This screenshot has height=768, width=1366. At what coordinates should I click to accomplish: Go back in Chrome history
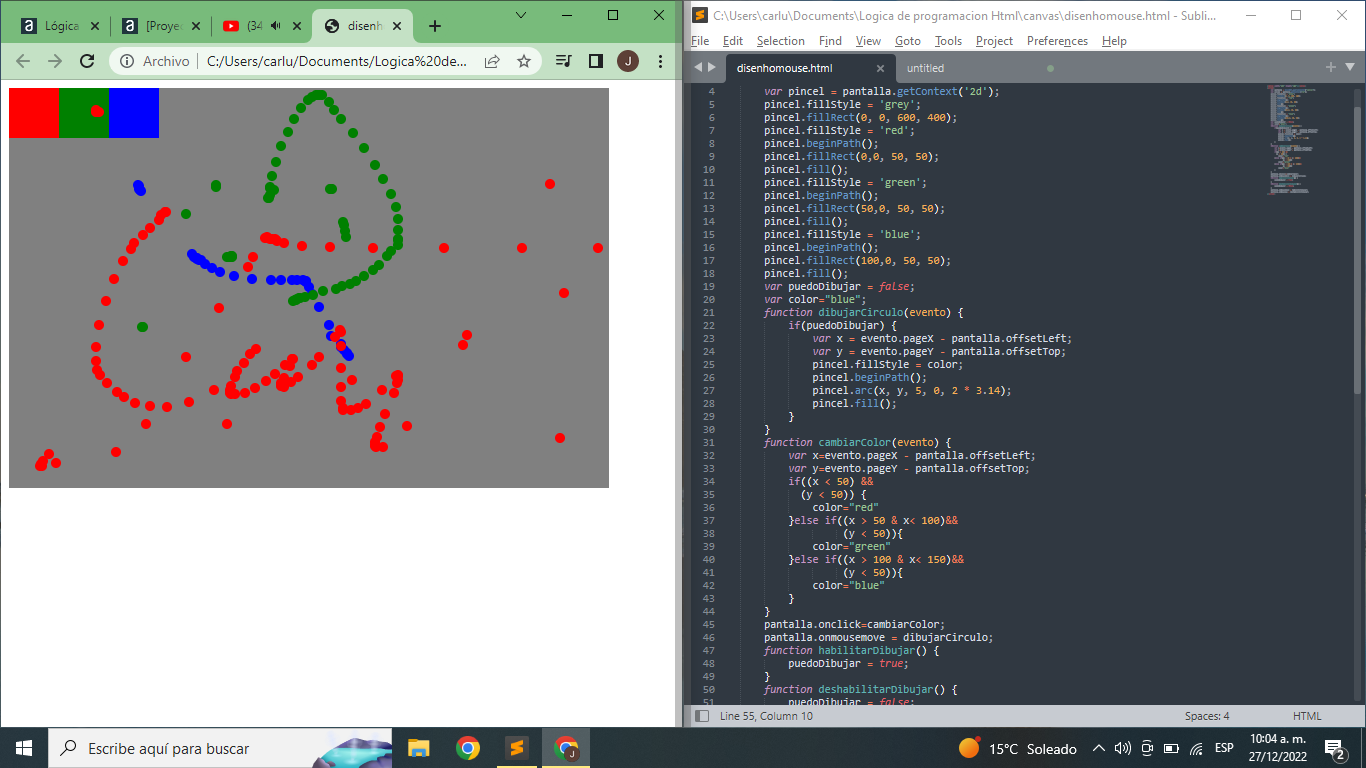coord(23,61)
